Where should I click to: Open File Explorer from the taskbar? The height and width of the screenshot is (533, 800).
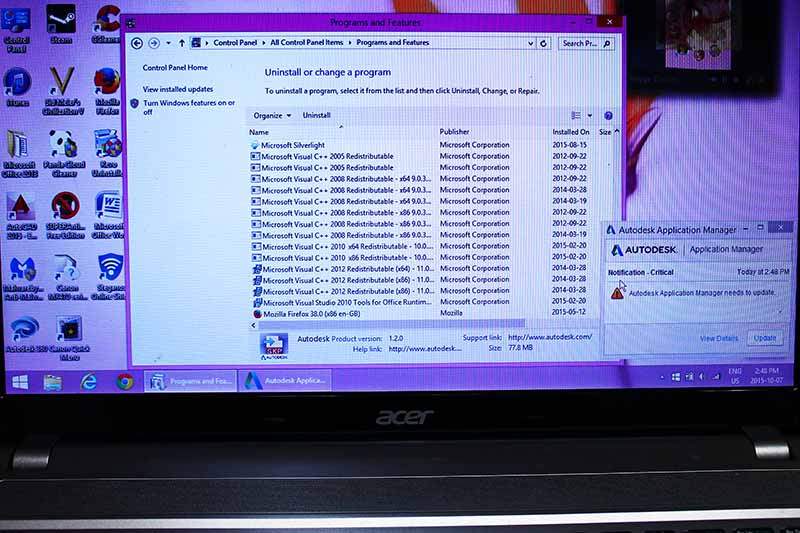[x=53, y=382]
